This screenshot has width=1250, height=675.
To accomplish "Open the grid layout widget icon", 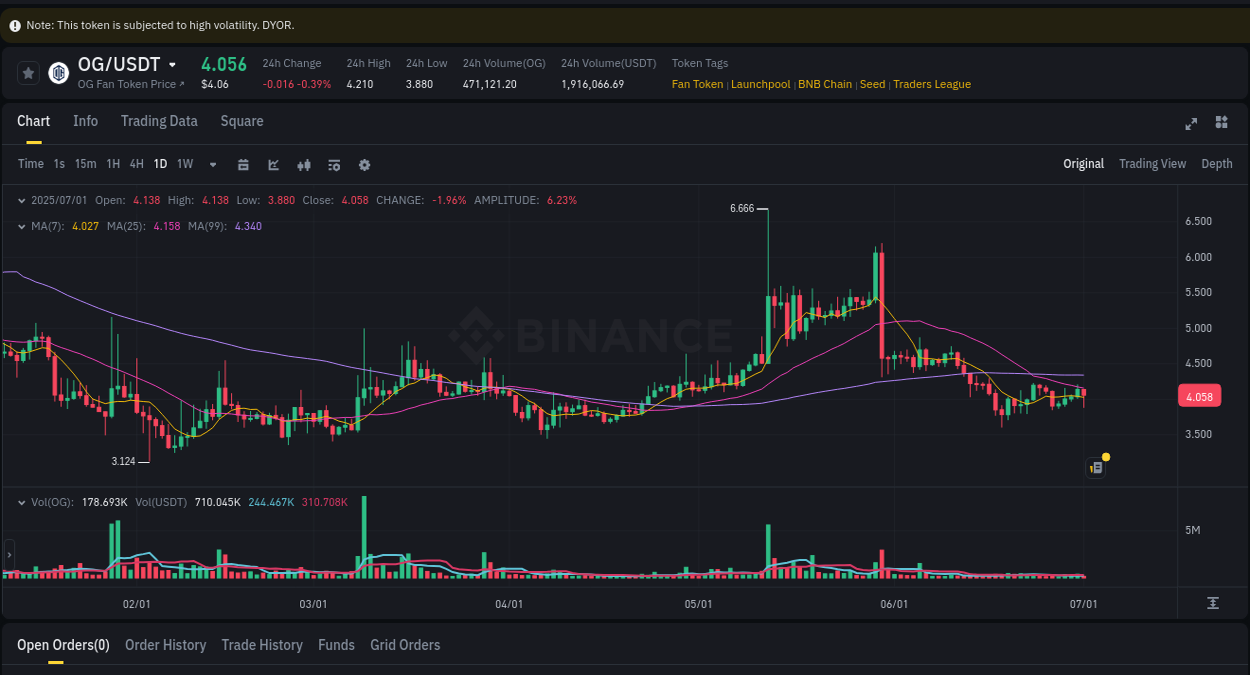I will tap(1221, 123).
